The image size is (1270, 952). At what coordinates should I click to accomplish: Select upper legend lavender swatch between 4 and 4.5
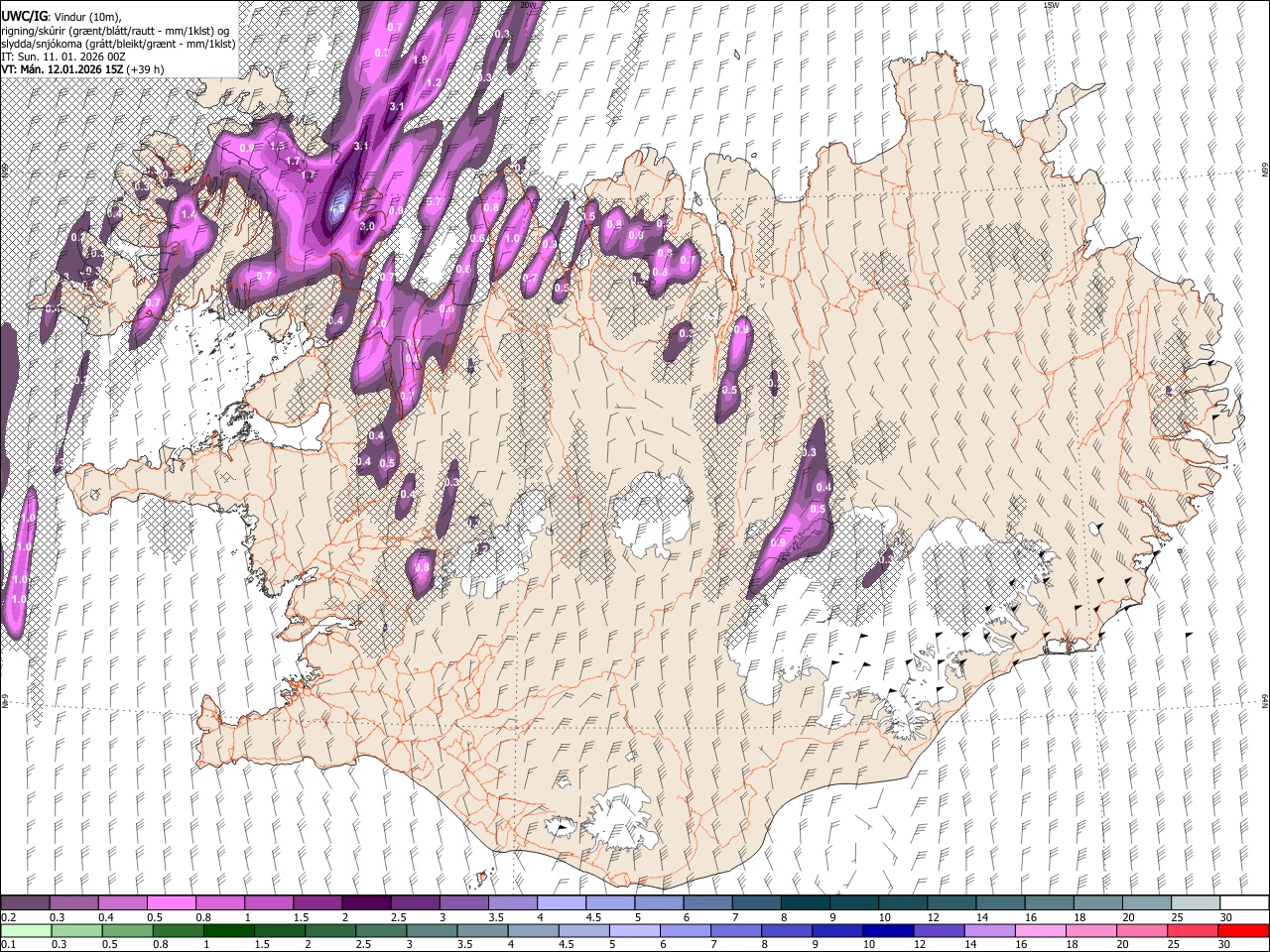(x=562, y=903)
